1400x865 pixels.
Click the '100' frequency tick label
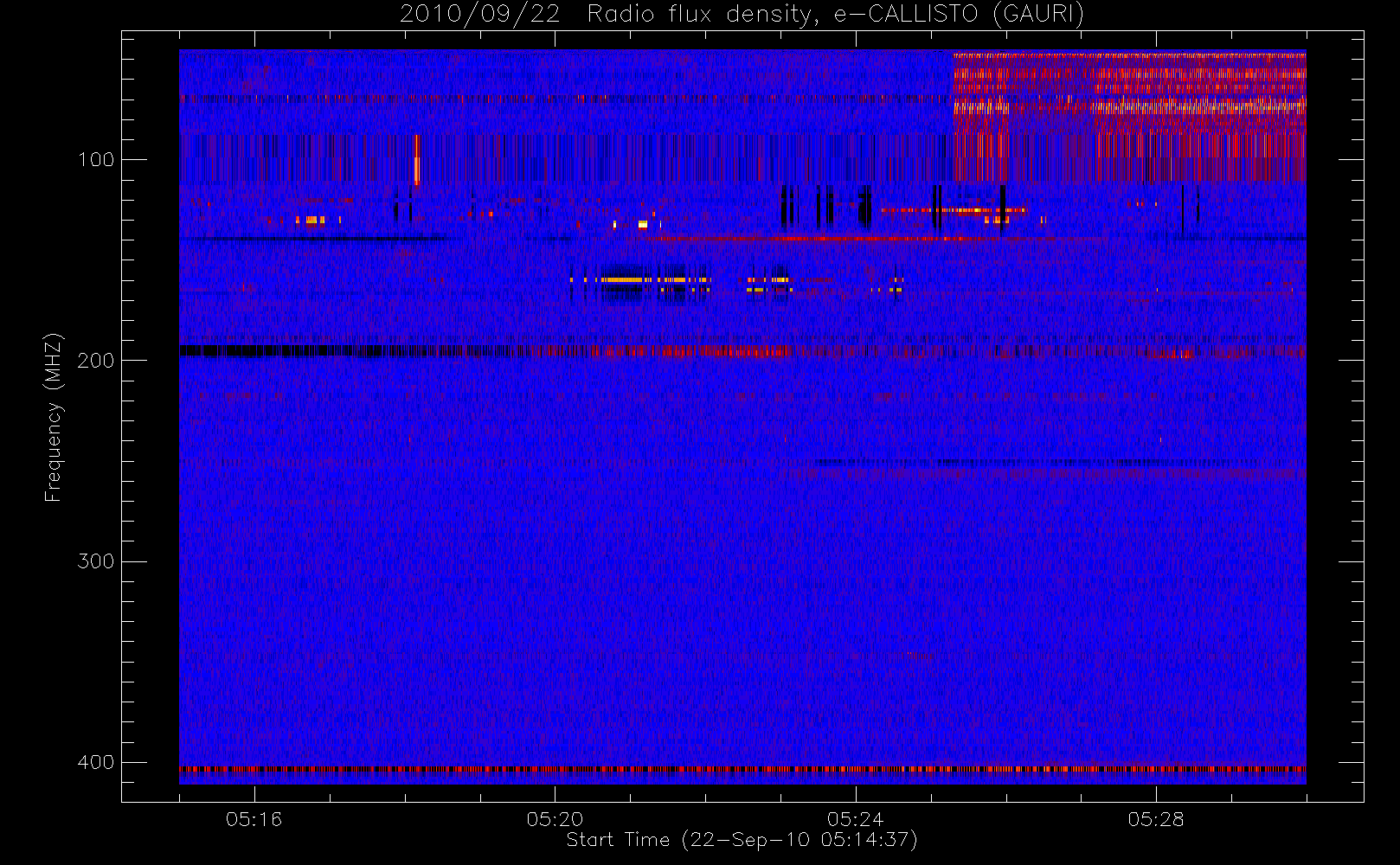[95, 159]
